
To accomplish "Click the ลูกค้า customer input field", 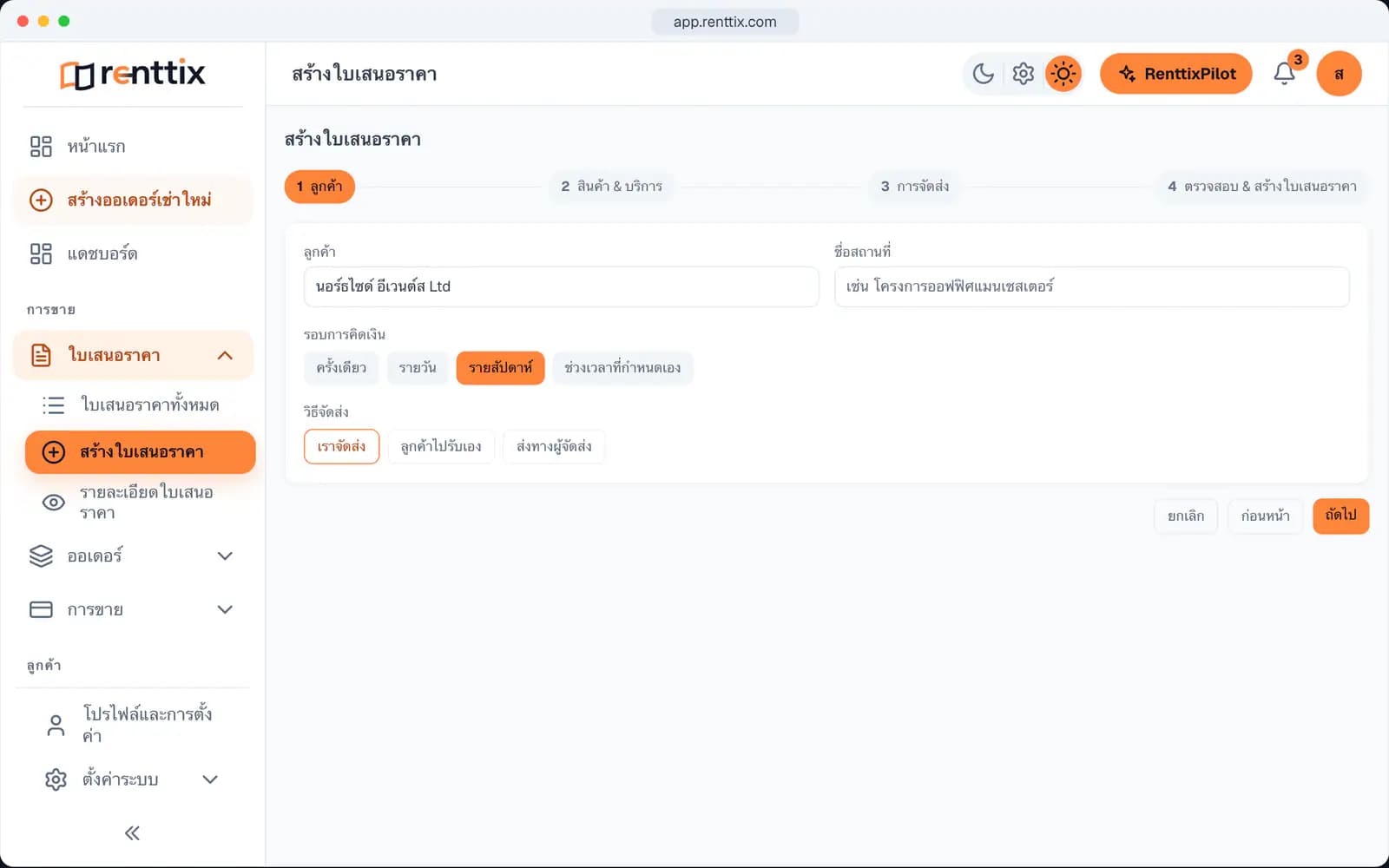I will pos(561,286).
